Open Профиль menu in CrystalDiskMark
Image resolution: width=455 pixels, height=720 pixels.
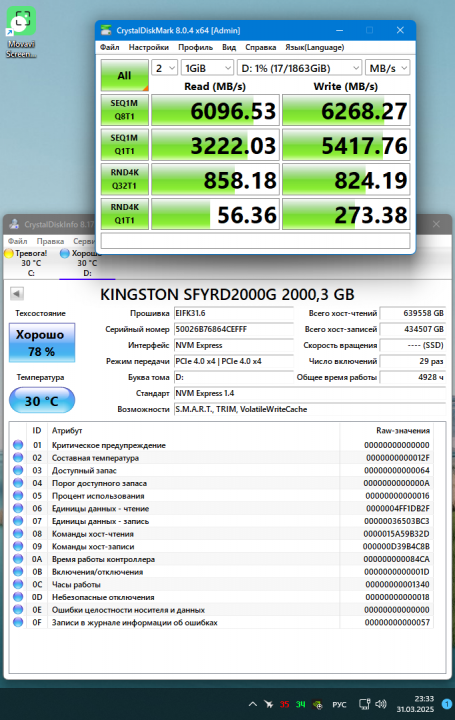(196, 47)
